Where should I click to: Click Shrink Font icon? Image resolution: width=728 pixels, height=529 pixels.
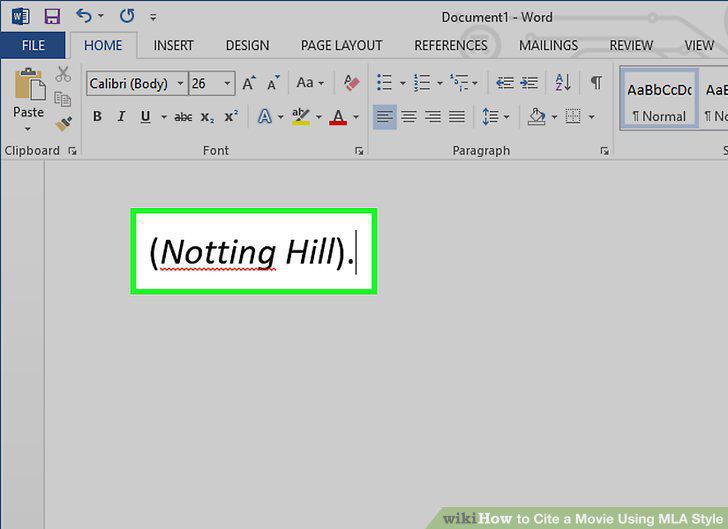[273, 83]
